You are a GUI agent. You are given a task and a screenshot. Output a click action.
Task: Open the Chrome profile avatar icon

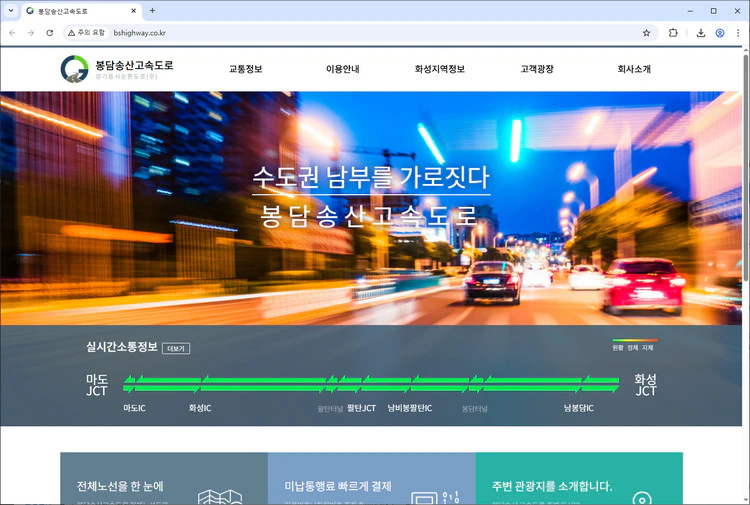point(719,33)
